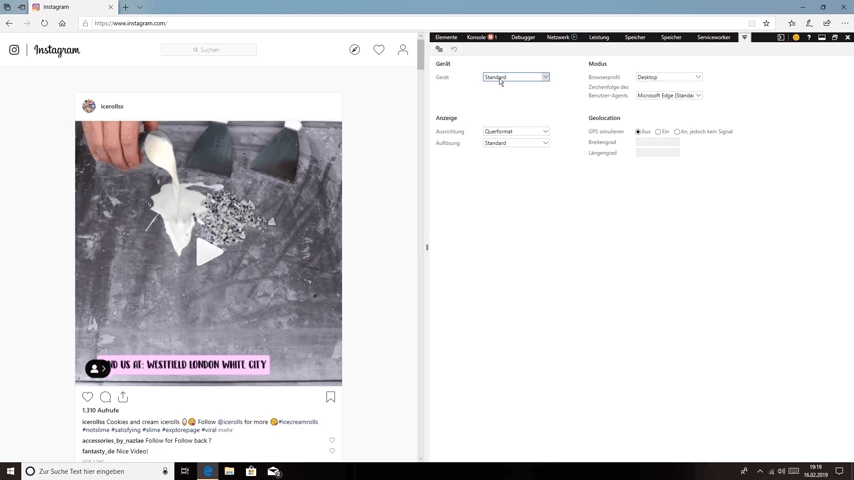This screenshot has height=480, width=854.
Task: Select the GPS simulieren 'Ein' radio button
Action: click(658, 132)
